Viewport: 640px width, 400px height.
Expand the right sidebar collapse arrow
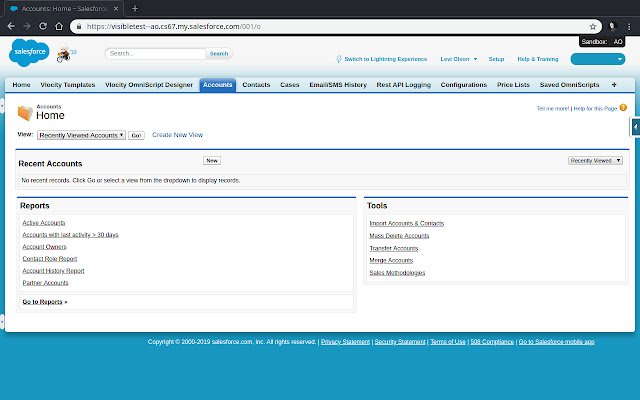tap(635, 127)
